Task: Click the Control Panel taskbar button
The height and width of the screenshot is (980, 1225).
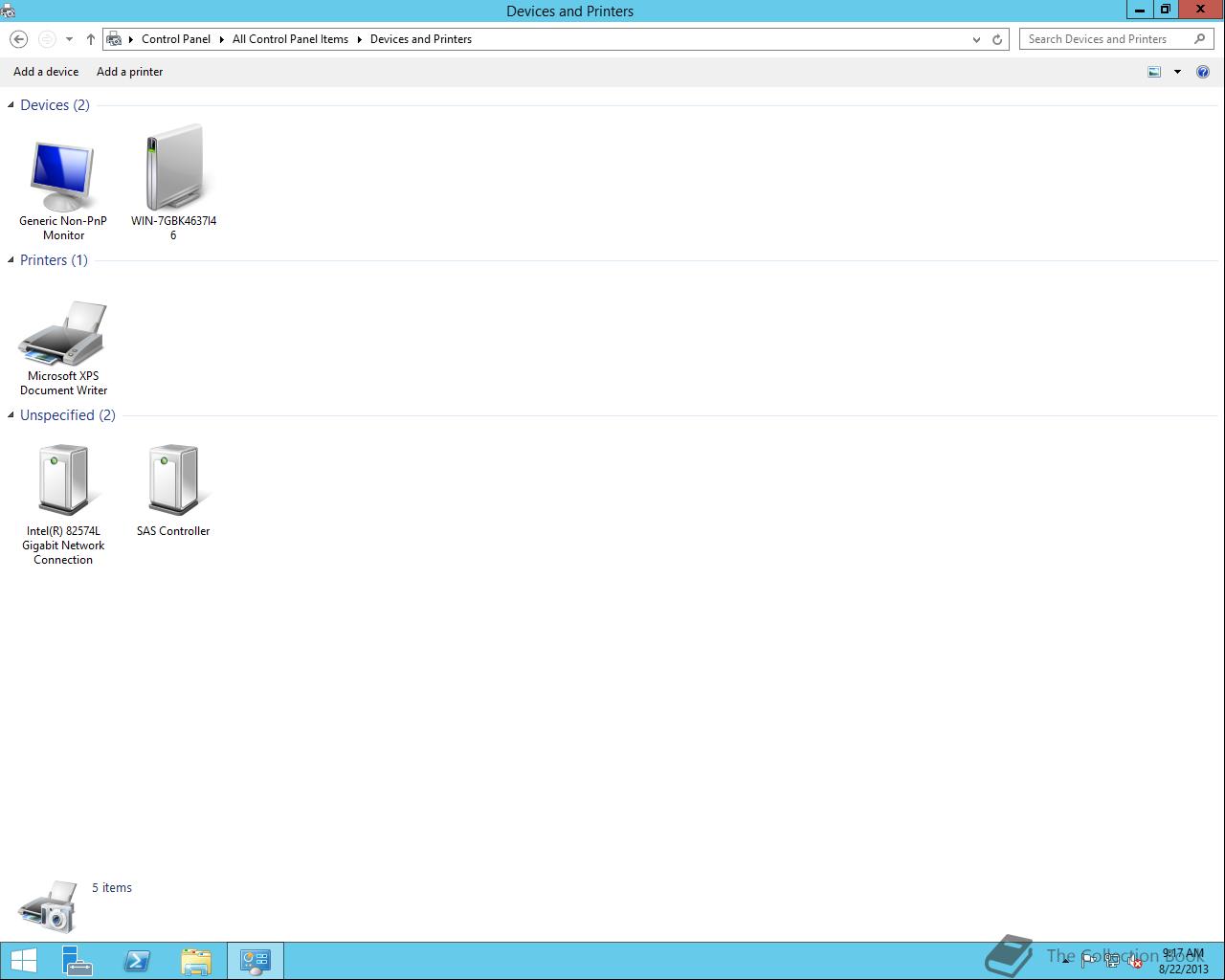Action: point(256,961)
